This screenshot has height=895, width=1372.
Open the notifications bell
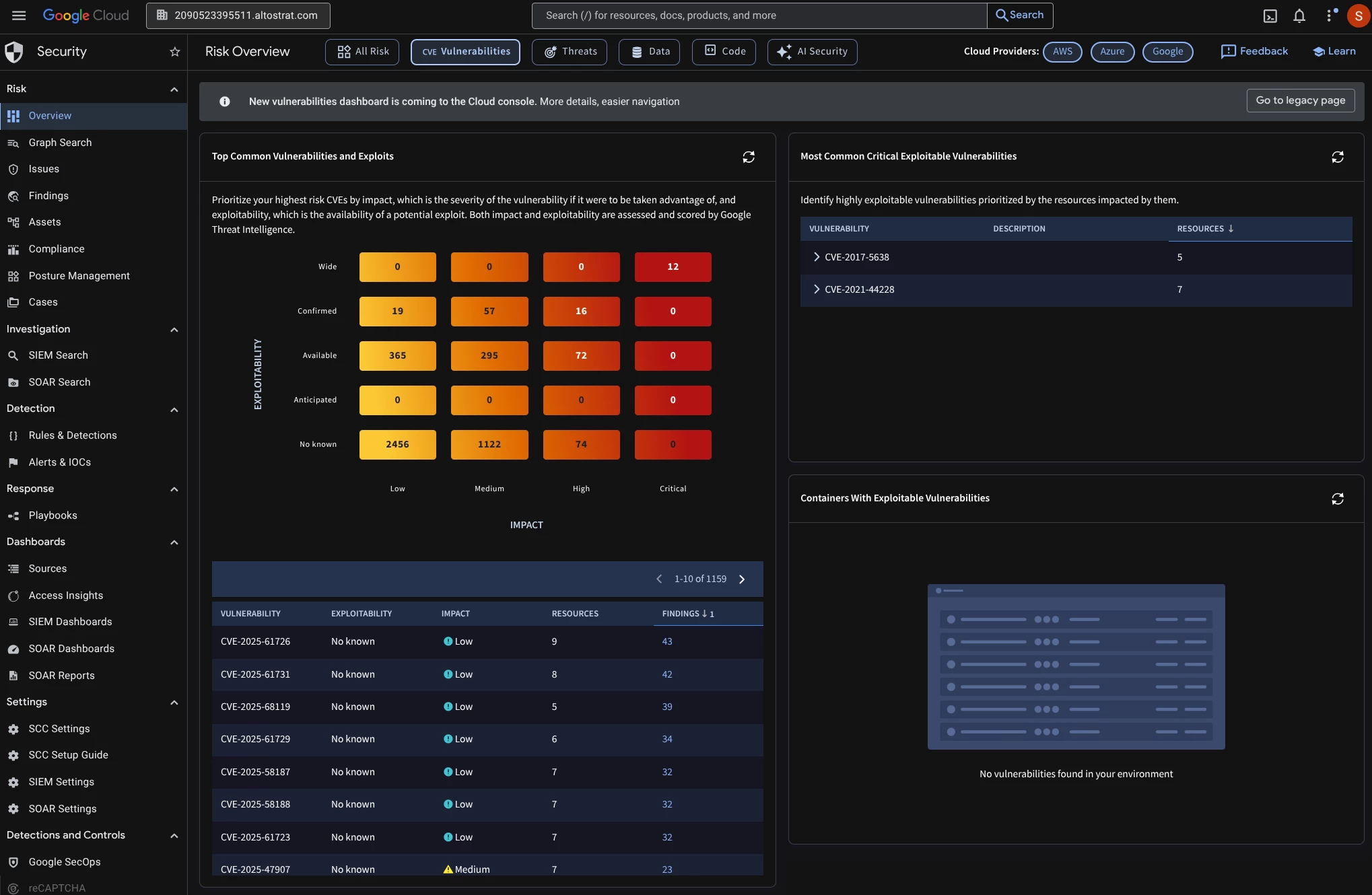pos(1299,15)
